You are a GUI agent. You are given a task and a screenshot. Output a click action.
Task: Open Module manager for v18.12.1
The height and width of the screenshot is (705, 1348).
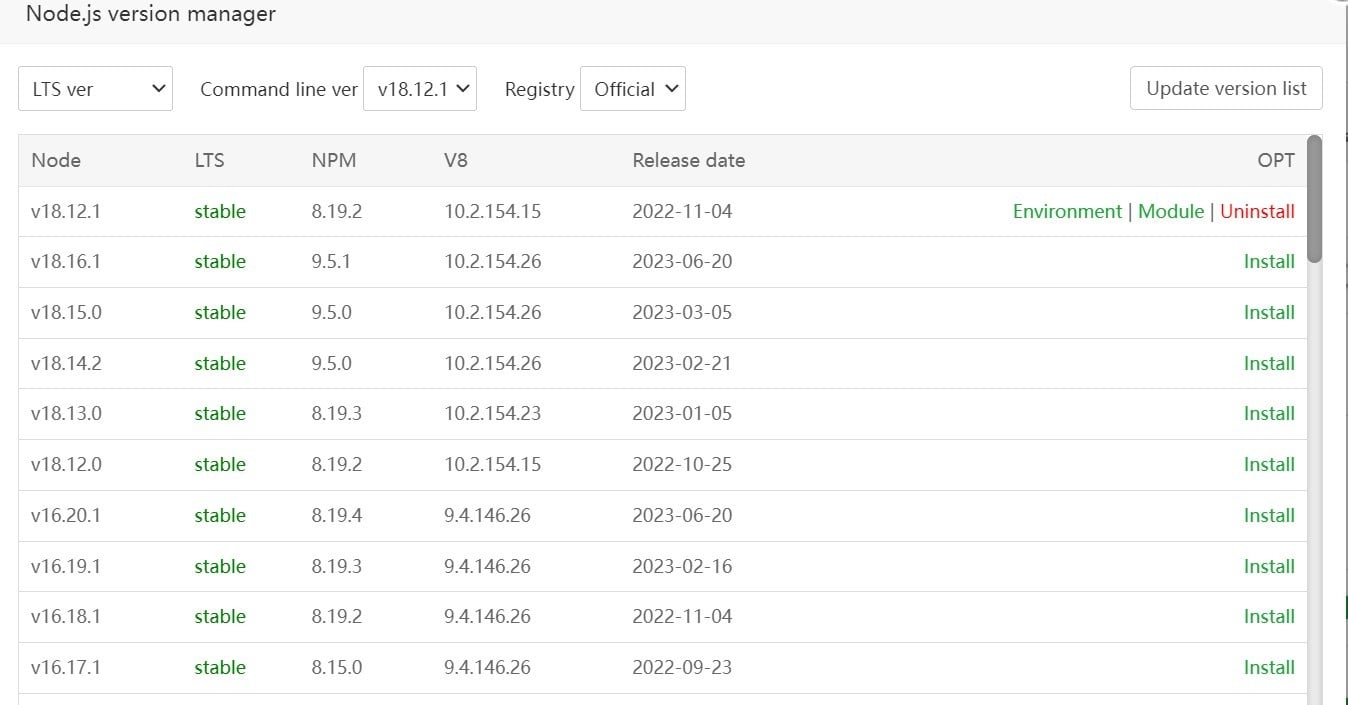pyautogui.click(x=1171, y=211)
